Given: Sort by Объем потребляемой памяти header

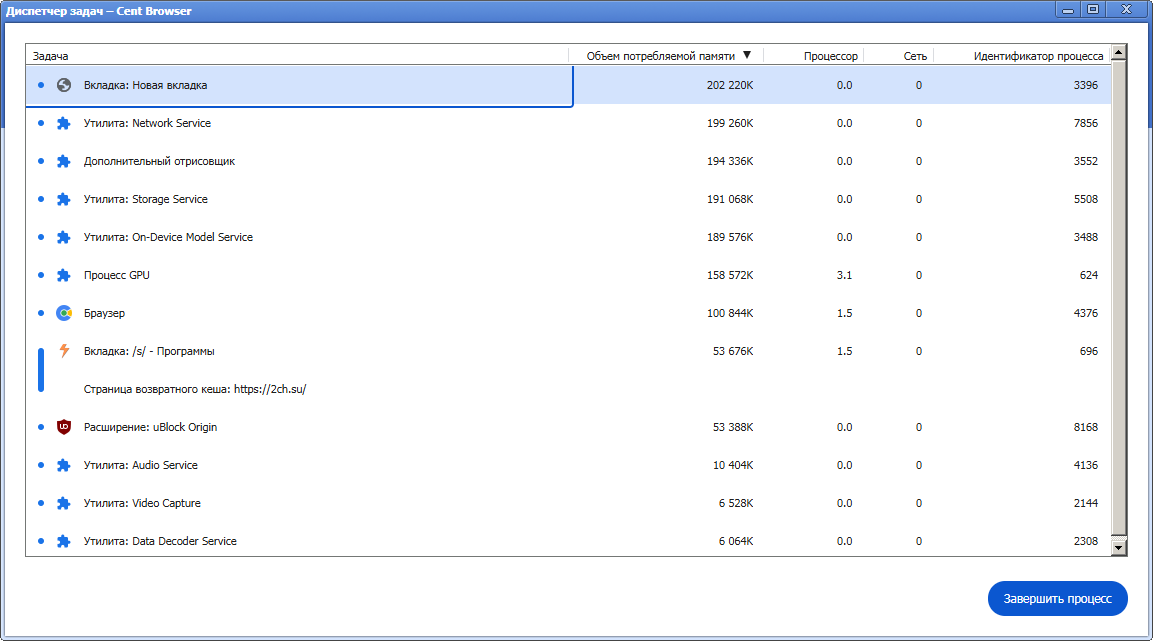Looking at the screenshot, I should [666, 56].
